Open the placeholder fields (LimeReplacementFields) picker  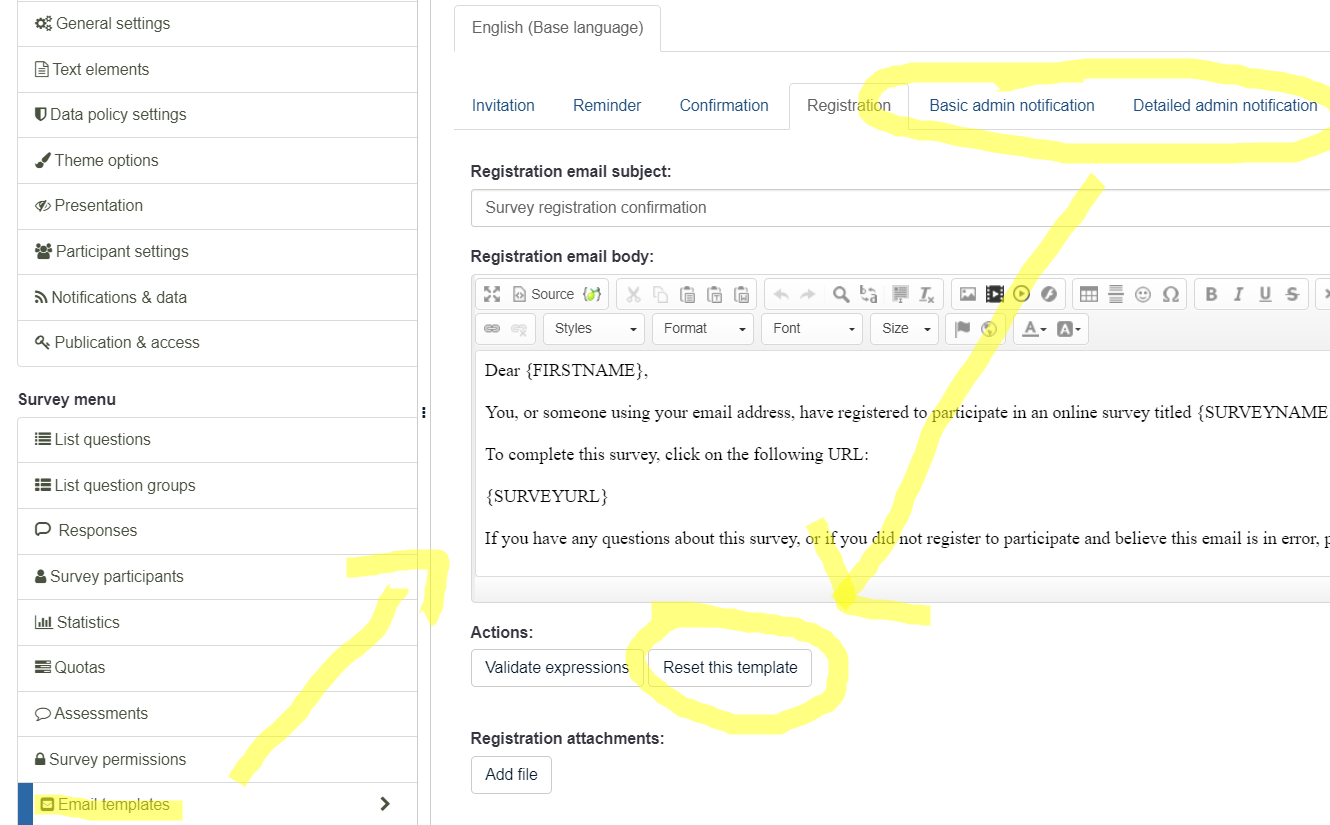pos(593,294)
